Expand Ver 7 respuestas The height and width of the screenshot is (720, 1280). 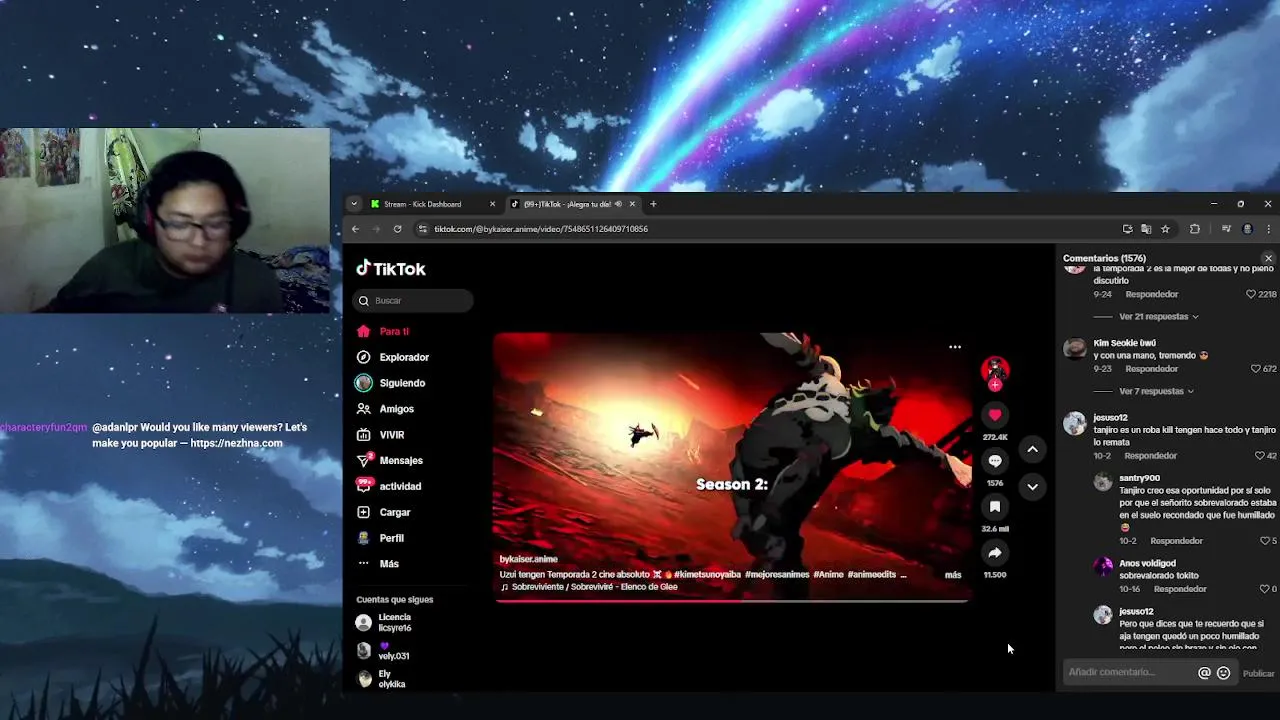coord(1156,391)
